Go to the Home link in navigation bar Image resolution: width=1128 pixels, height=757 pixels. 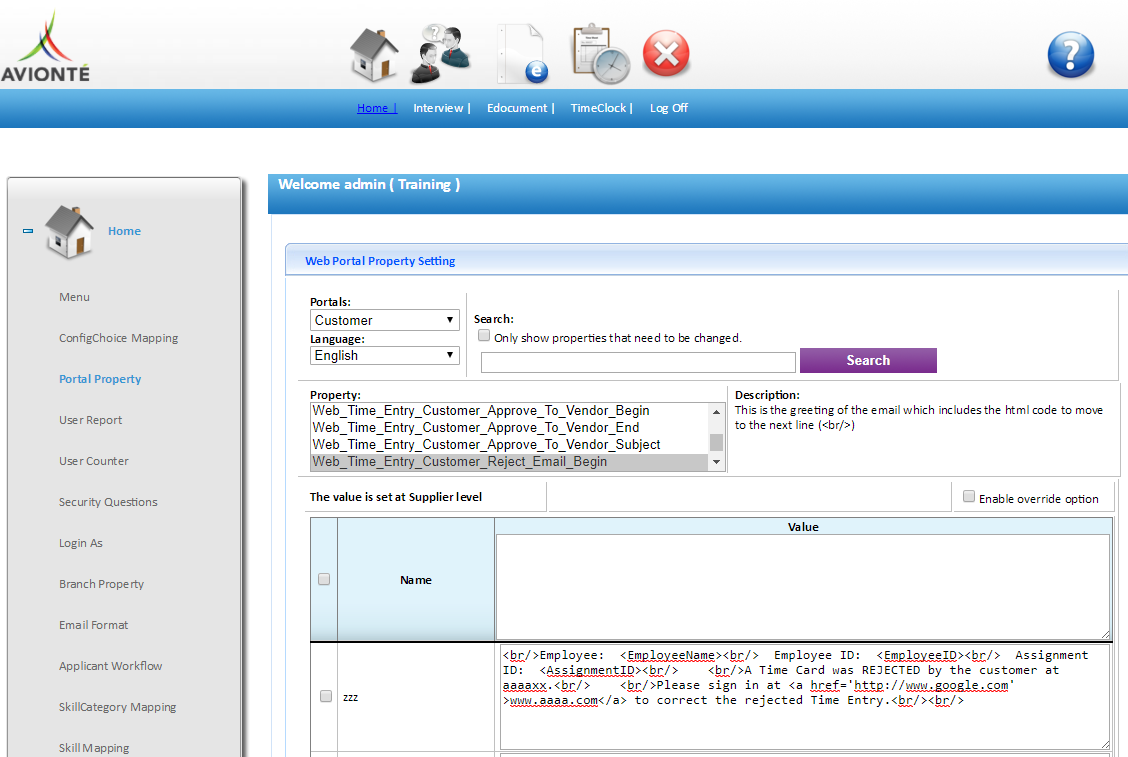click(376, 108)
